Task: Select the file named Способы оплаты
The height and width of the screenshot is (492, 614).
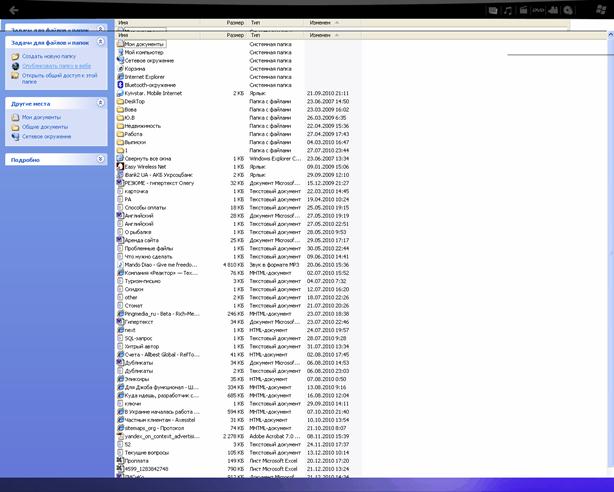Action: [145, 208]
